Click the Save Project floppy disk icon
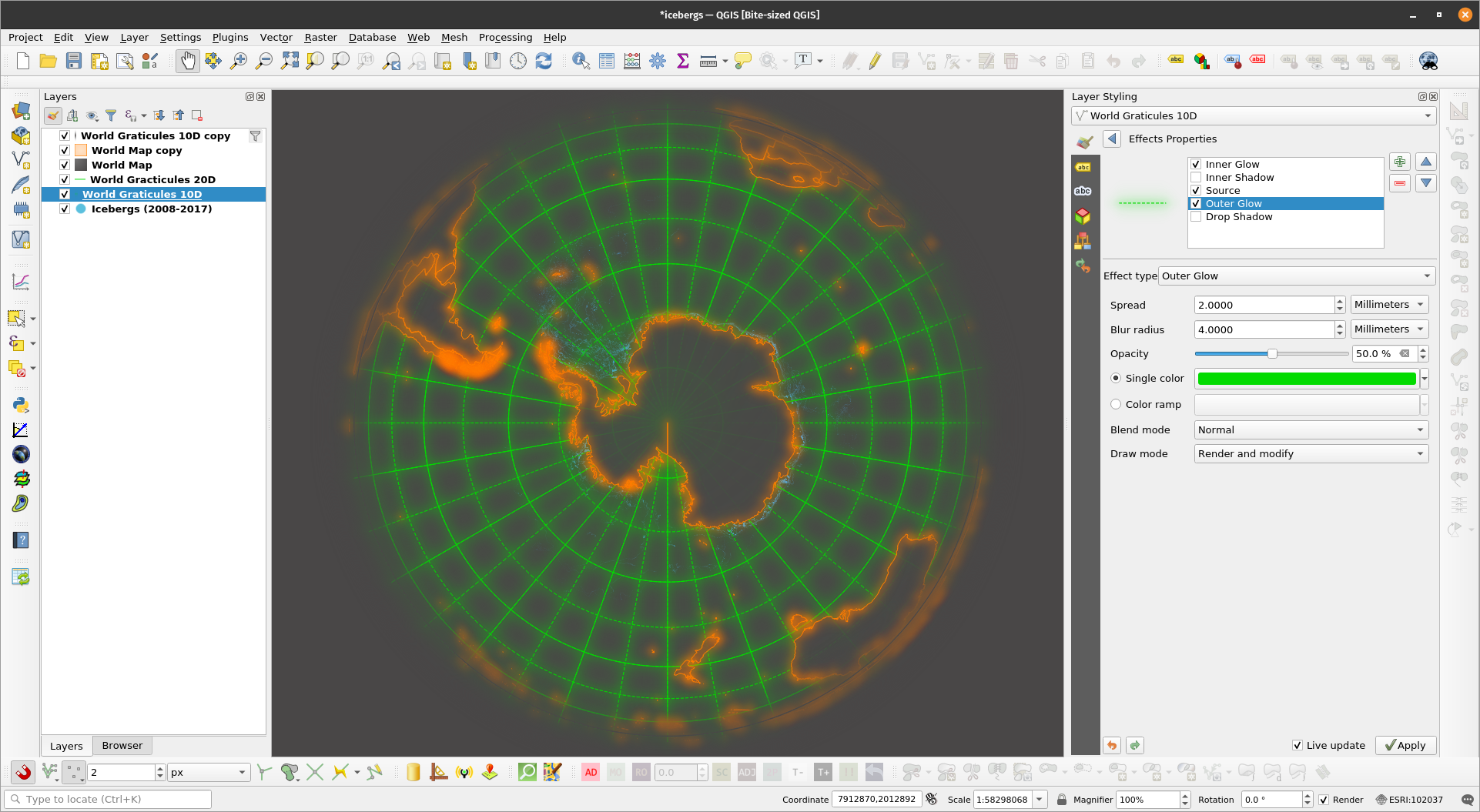The image size is (1480, 812). point(74,61)
